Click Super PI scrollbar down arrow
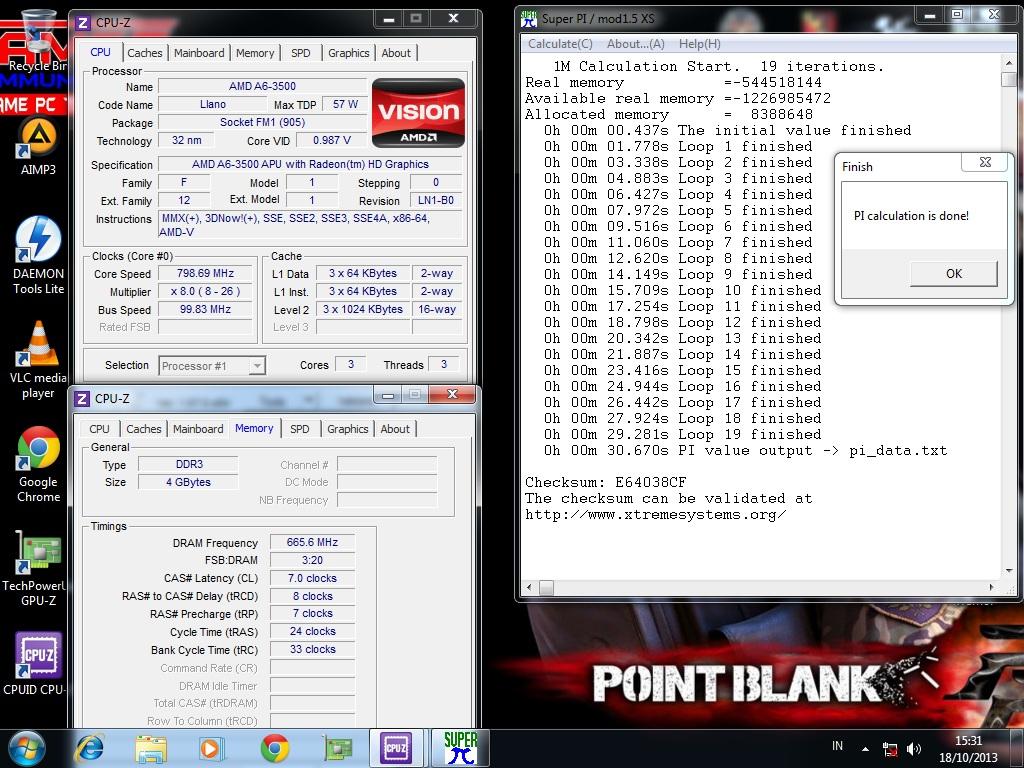Screen dimensions: 1024x768 1009,571
